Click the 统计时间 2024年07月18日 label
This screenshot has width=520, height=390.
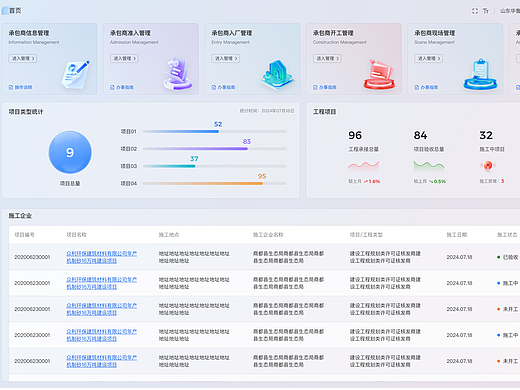pyautogui.click(x=267, y=111)
